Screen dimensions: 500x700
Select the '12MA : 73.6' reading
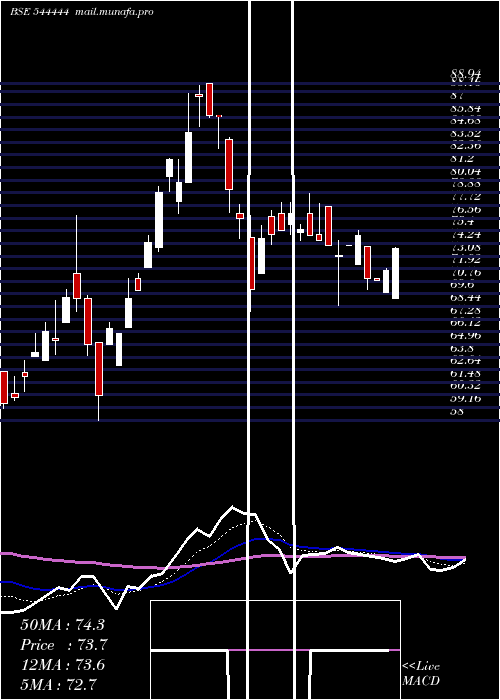63,665
